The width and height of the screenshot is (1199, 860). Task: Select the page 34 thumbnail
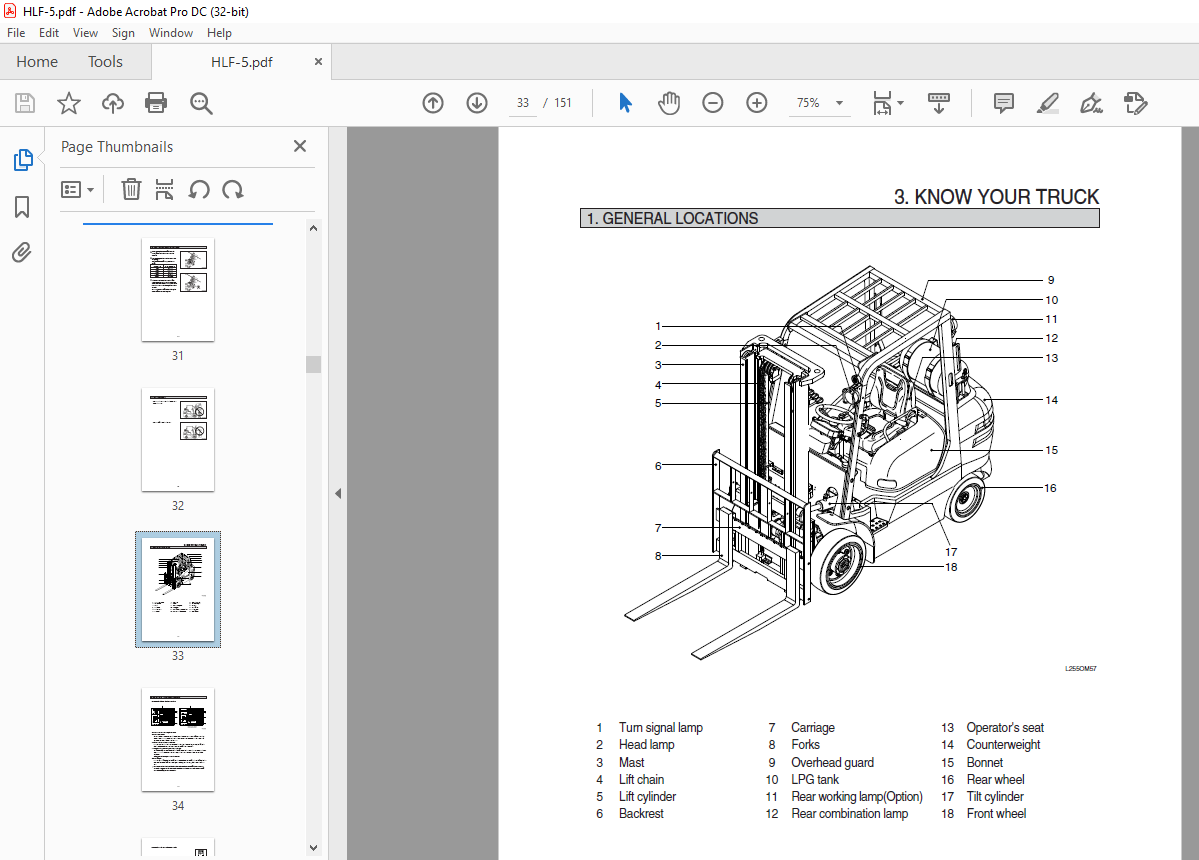(x=177, y=739)
